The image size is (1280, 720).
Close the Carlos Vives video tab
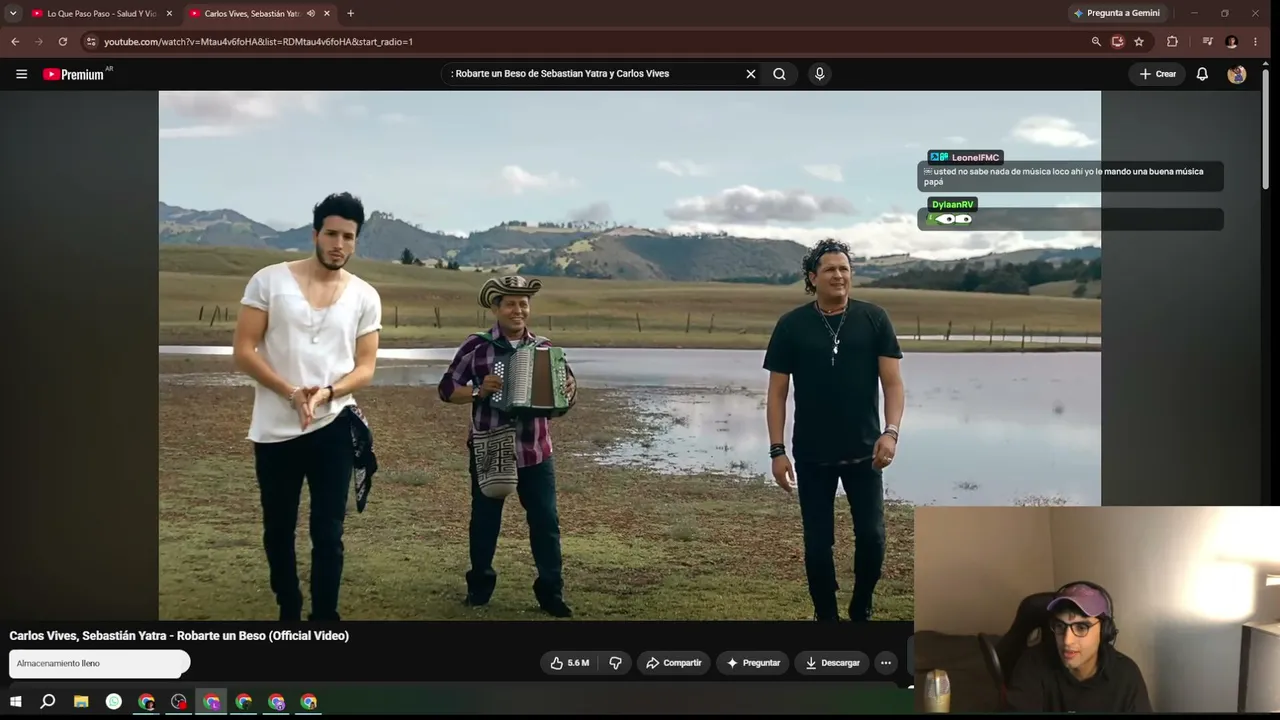[x=326, y=14]
